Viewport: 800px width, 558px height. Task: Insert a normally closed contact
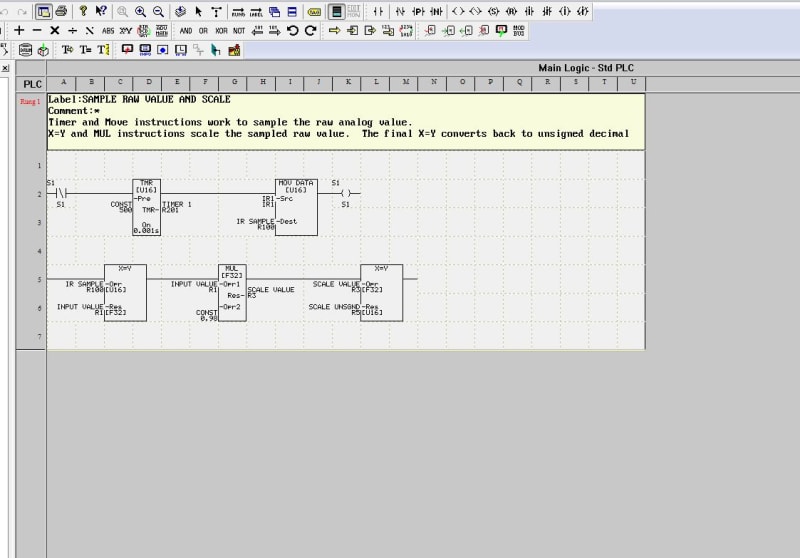[x=401, y=11]
